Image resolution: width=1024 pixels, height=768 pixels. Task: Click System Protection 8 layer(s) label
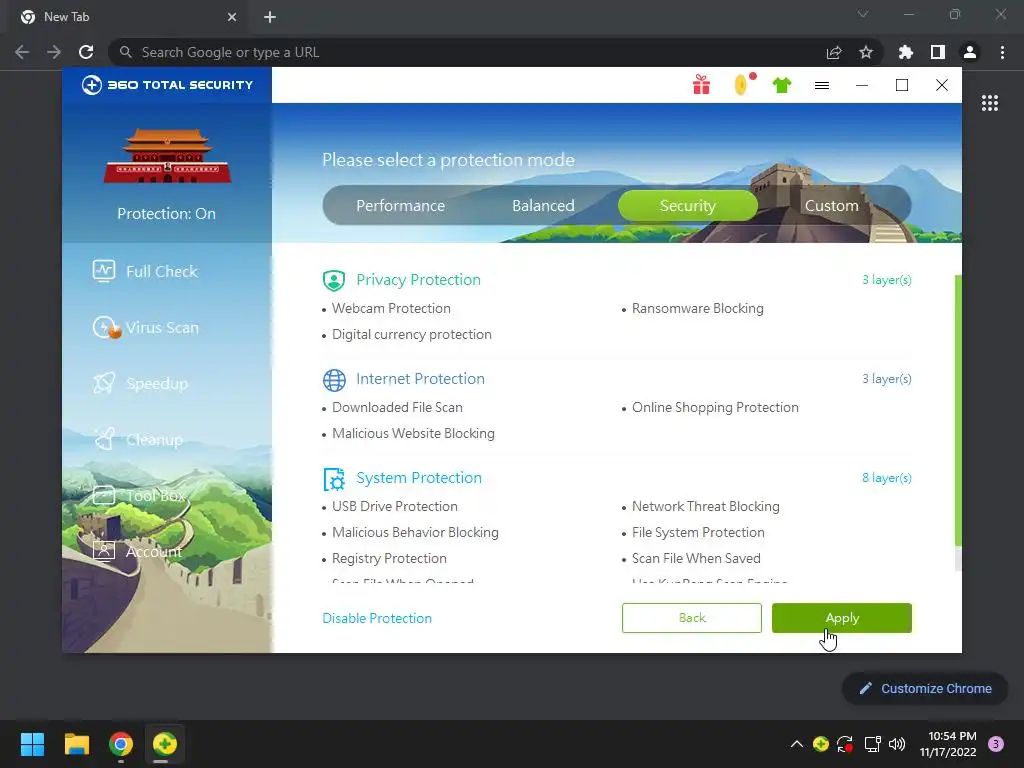point(886,478)
